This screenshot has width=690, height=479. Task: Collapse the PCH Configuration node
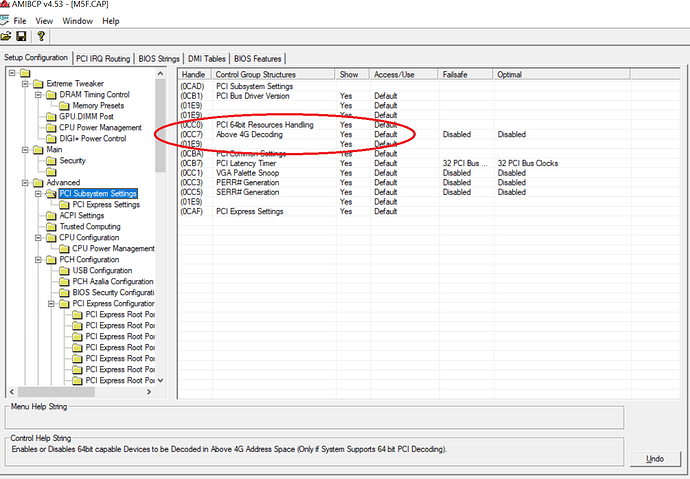tap(38, 260)
